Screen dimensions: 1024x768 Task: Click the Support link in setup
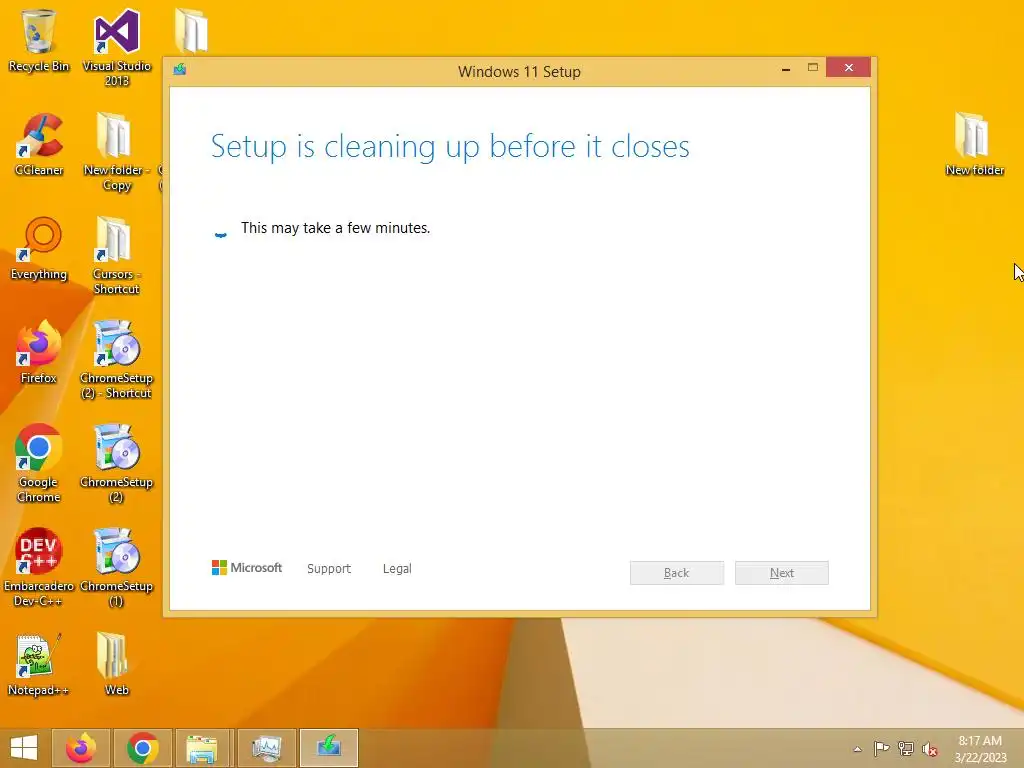[328, 569]
